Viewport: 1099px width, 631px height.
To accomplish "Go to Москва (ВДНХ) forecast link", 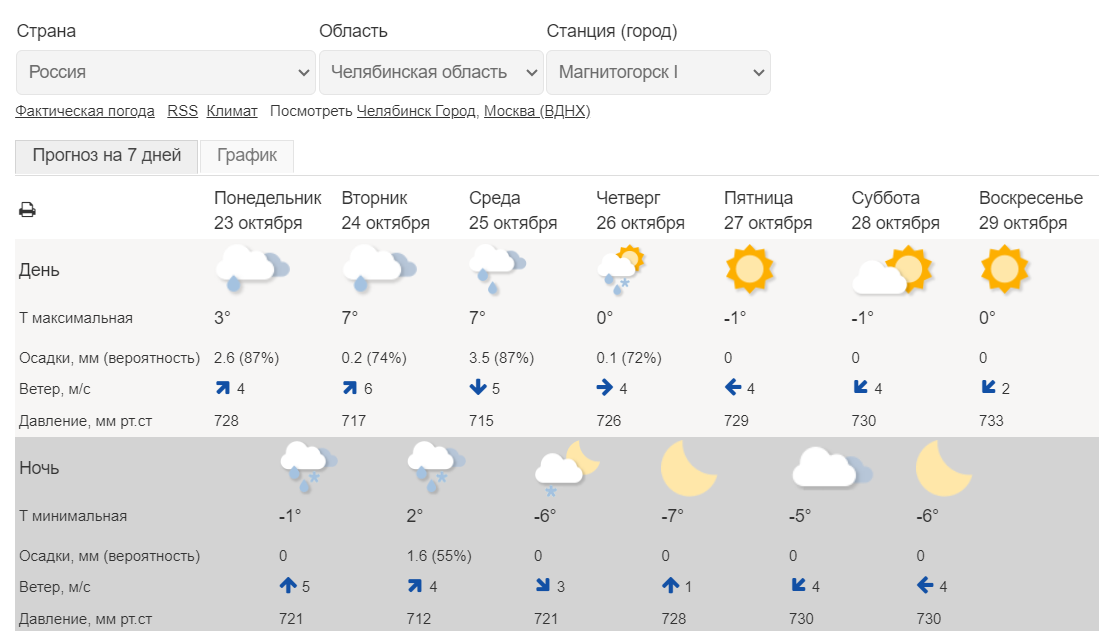I will click(537, 111).
